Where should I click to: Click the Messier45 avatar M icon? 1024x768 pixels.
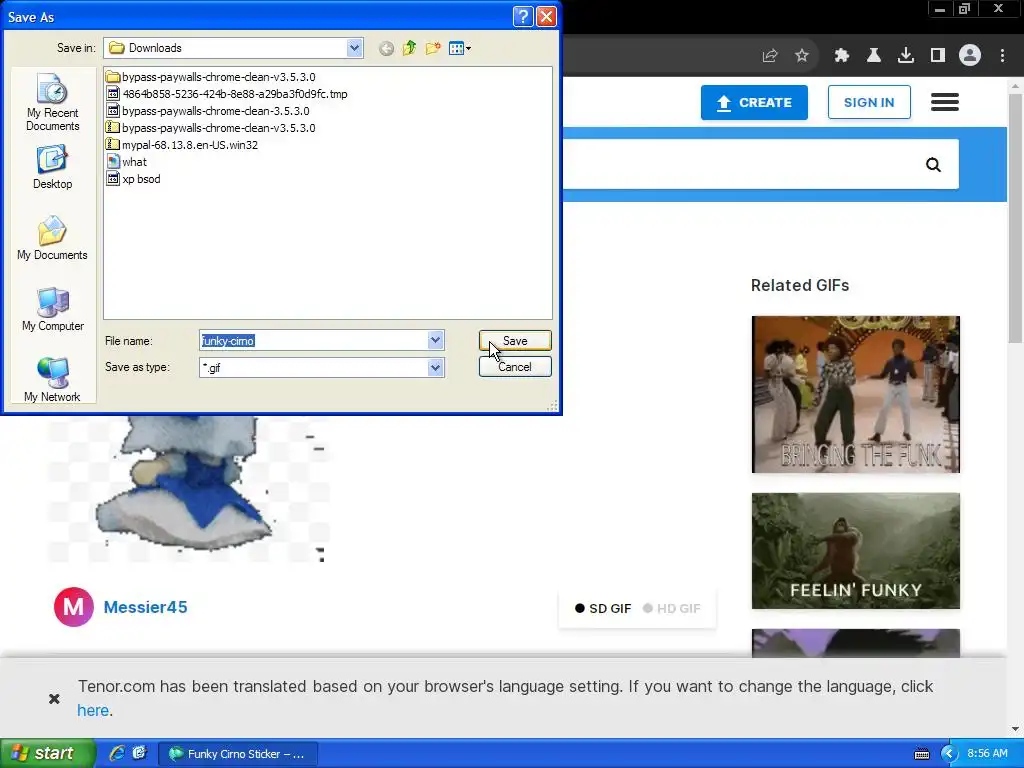[x=74, y=607]
